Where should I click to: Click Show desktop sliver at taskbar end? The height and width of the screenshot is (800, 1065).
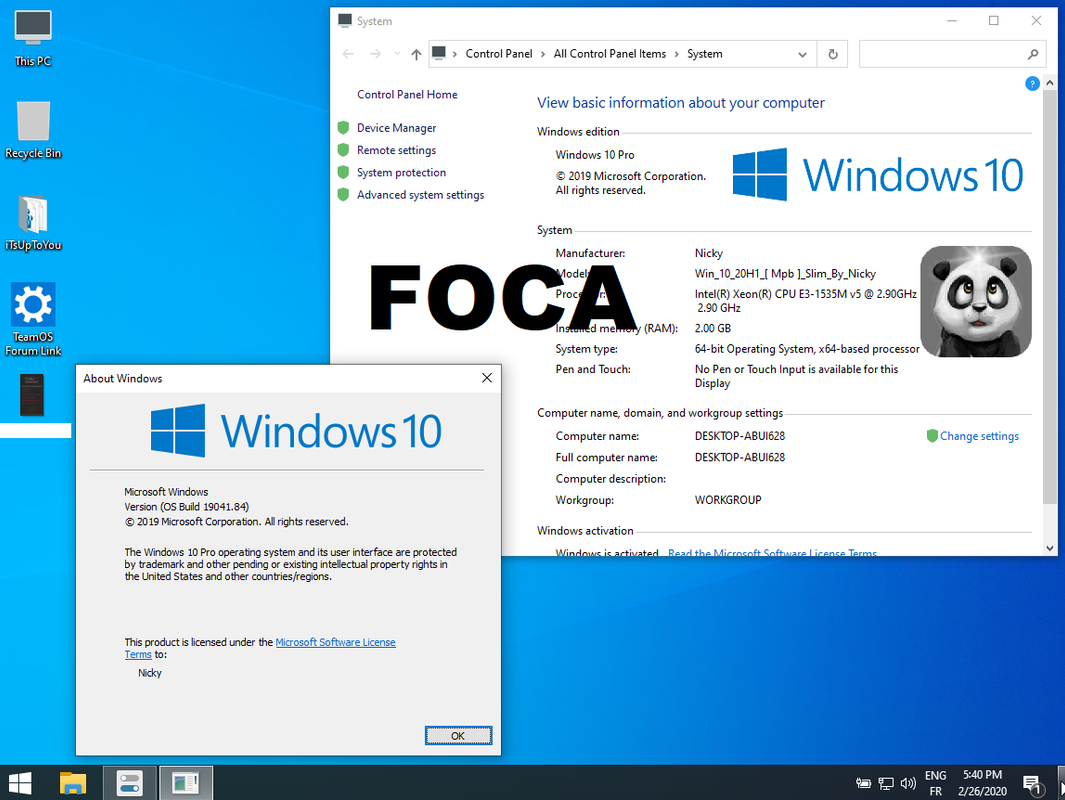(1062, 783)
